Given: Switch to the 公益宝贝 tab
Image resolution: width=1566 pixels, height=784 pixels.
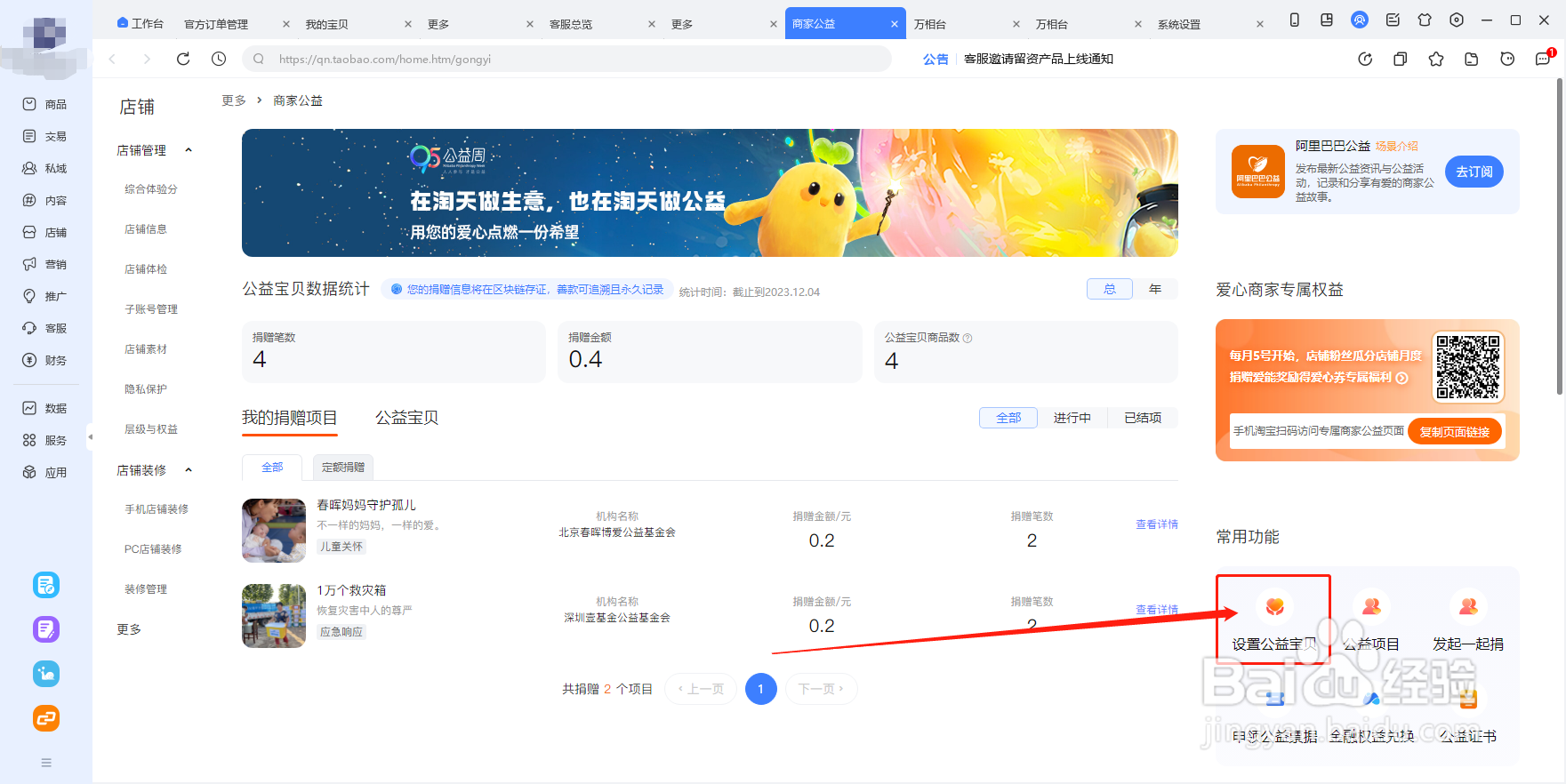Looking at the screenshot, I should [406, 418].
